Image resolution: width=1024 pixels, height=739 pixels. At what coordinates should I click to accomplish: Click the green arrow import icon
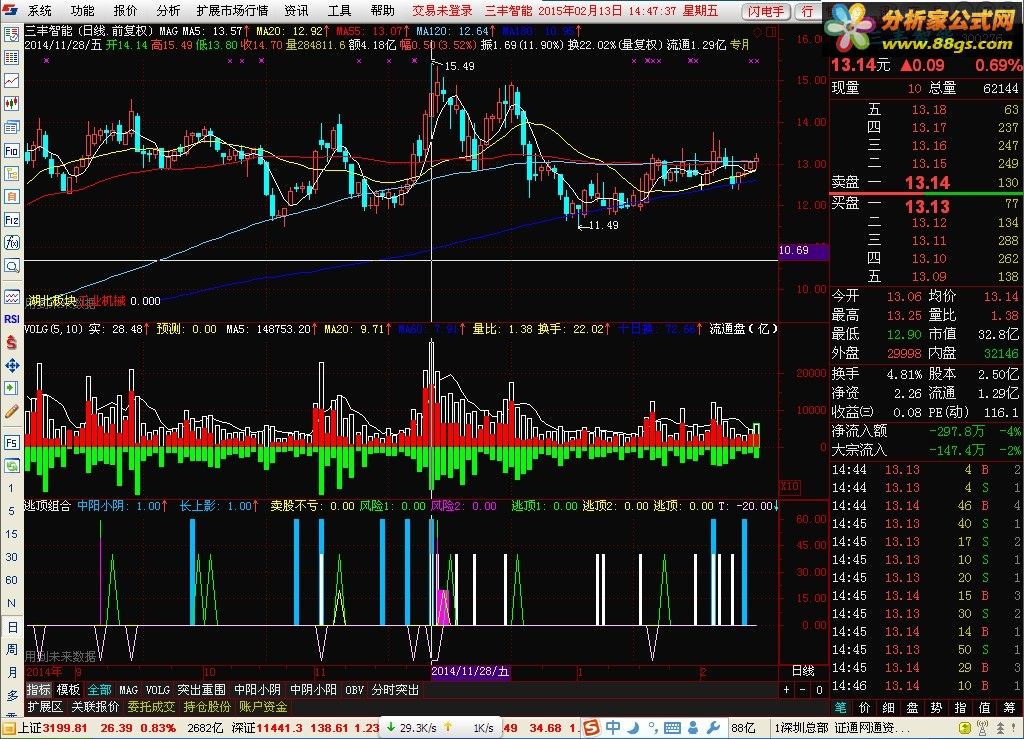coord(12,388)
